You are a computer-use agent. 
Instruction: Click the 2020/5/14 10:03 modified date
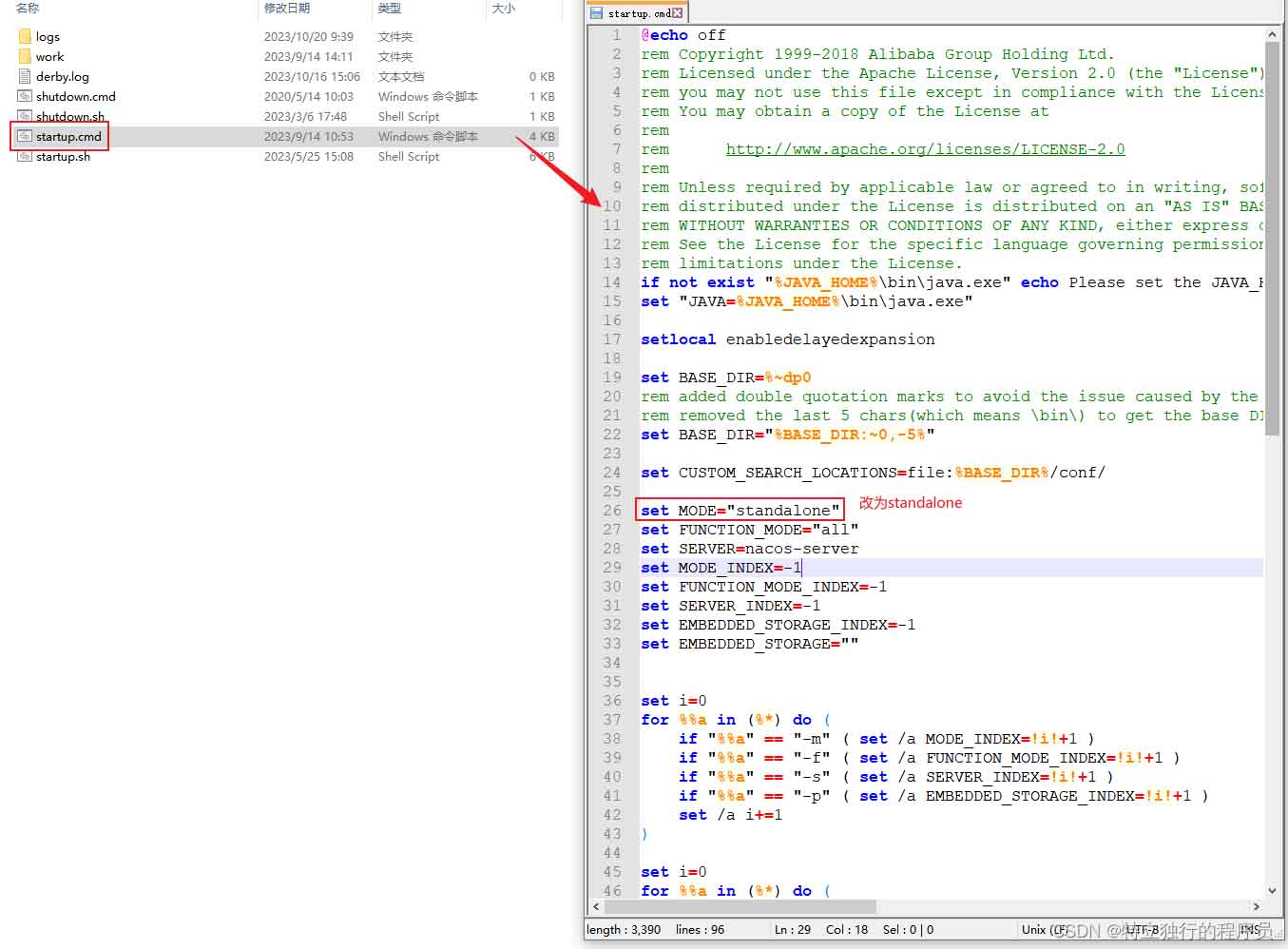pos(309,96)
